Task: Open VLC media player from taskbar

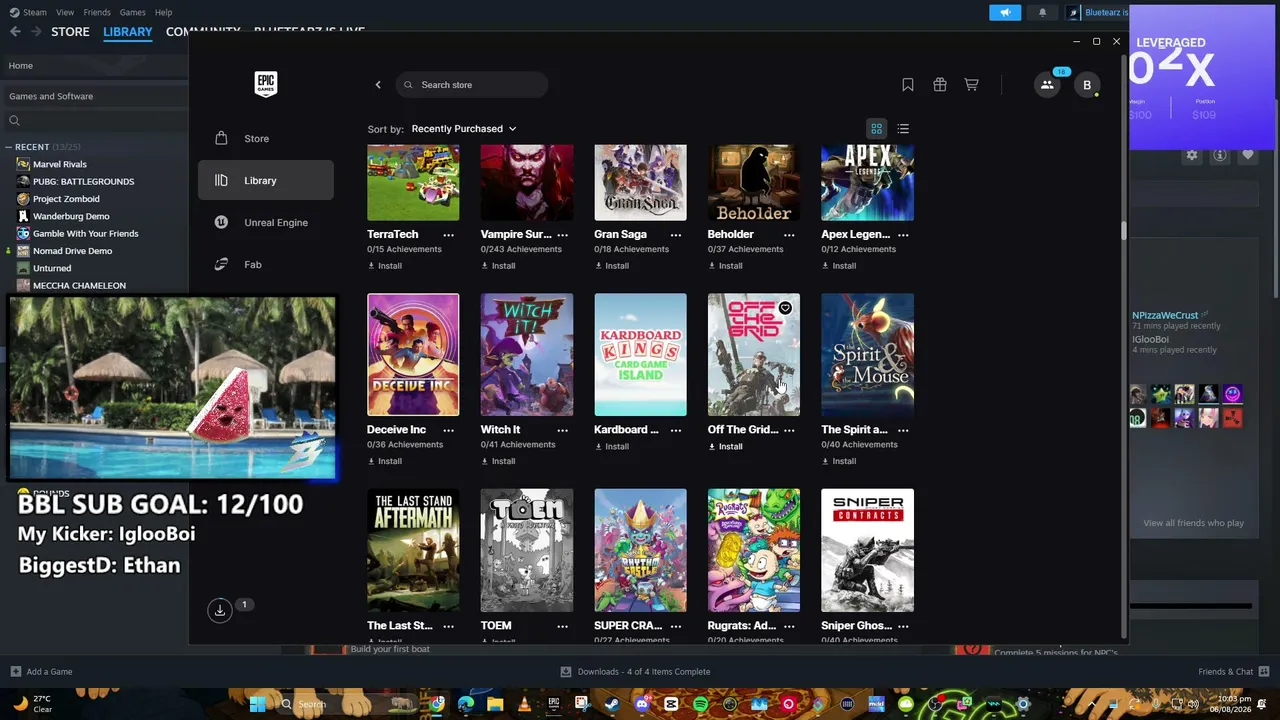Action: click(525, 704)
